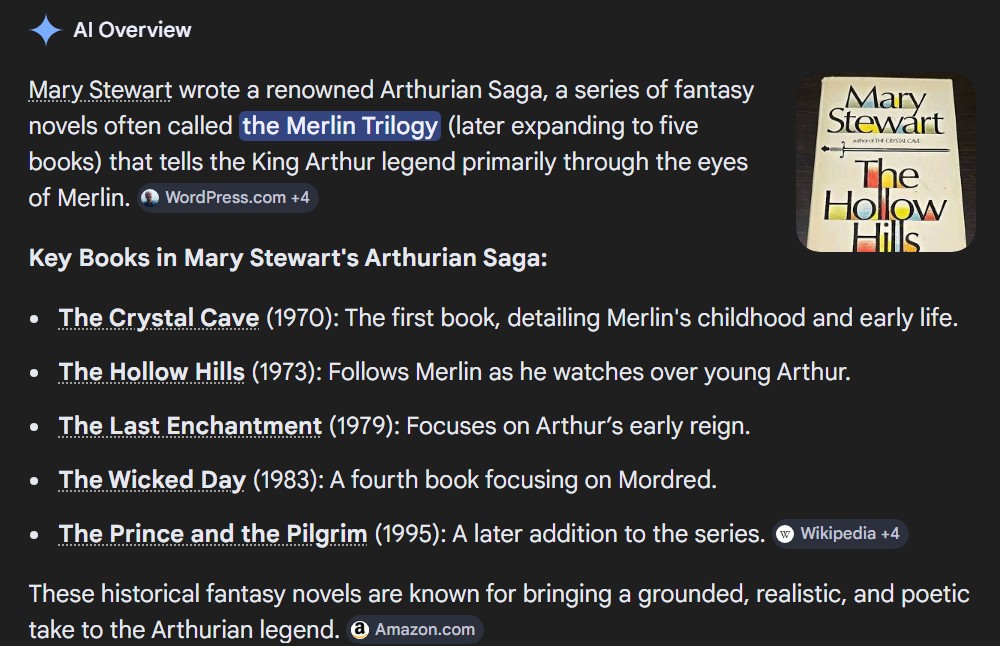This screenshot has height=646, width=1000.
Task: Click the Key Books section heading
Action: [288, 258]
